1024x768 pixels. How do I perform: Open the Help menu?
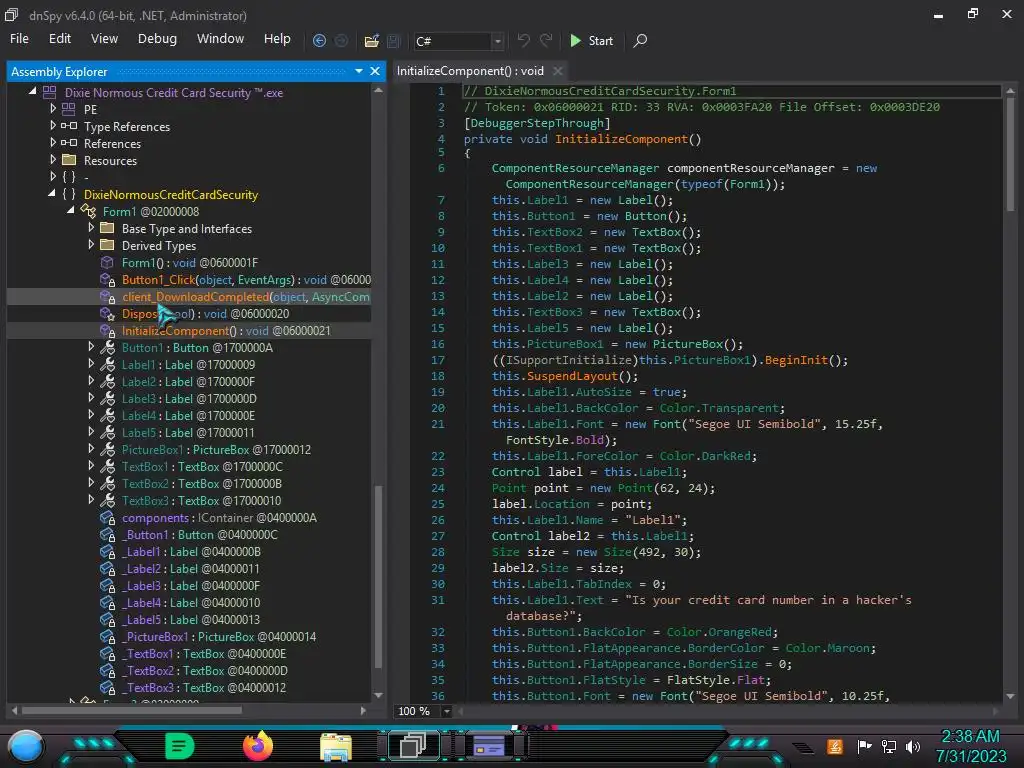coord(277,39)
